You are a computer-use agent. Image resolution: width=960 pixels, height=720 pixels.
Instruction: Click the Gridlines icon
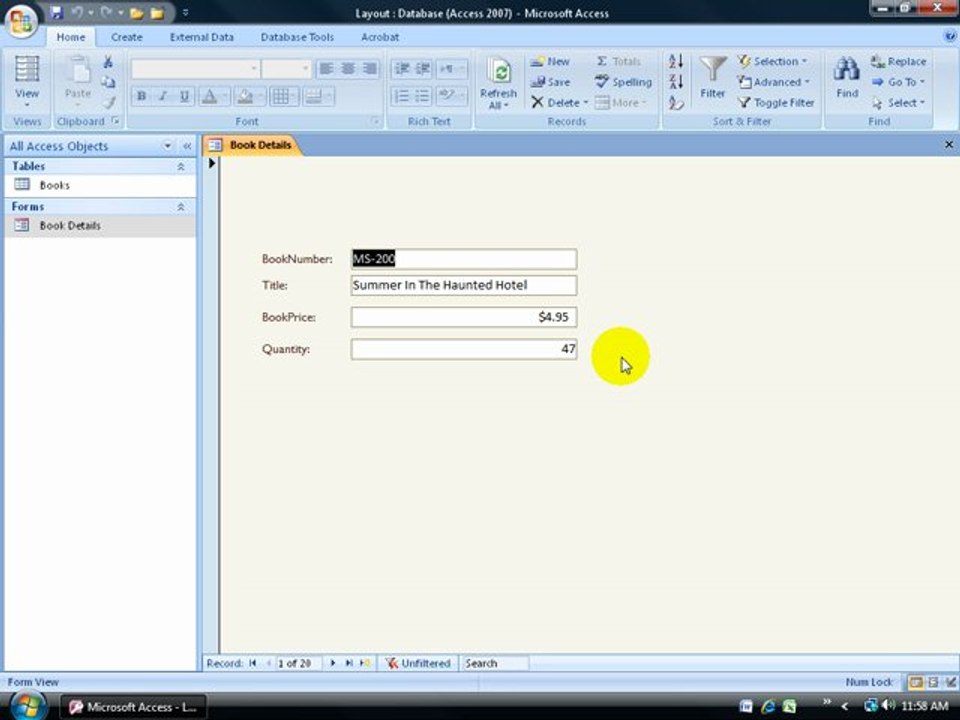[280, 96]
